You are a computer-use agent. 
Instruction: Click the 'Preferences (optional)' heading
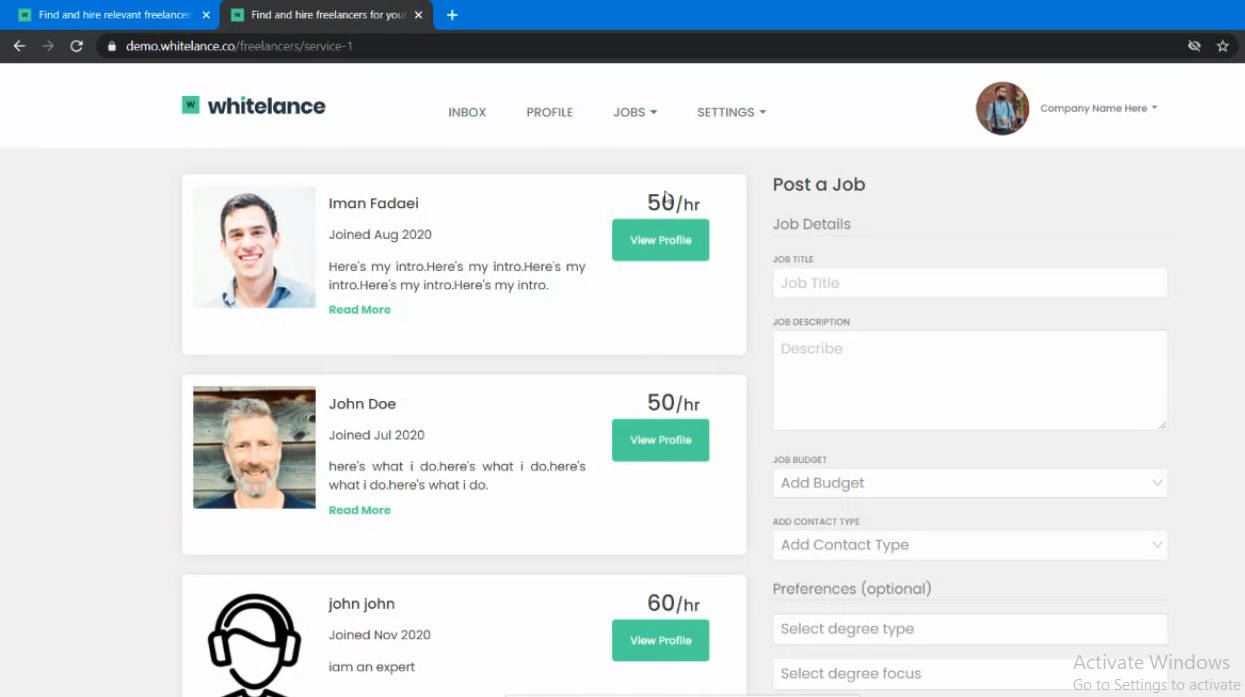tap(852, 589)
